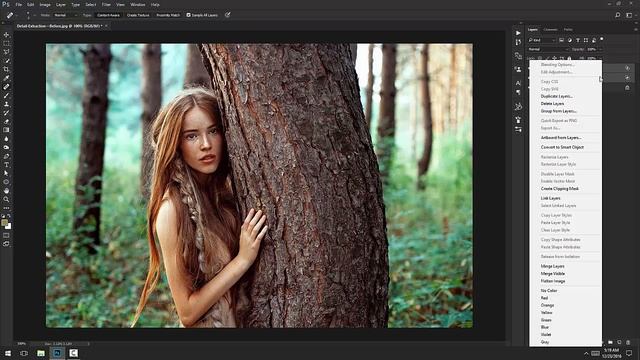Toggle Quick Mask mode

pos(6,235)
